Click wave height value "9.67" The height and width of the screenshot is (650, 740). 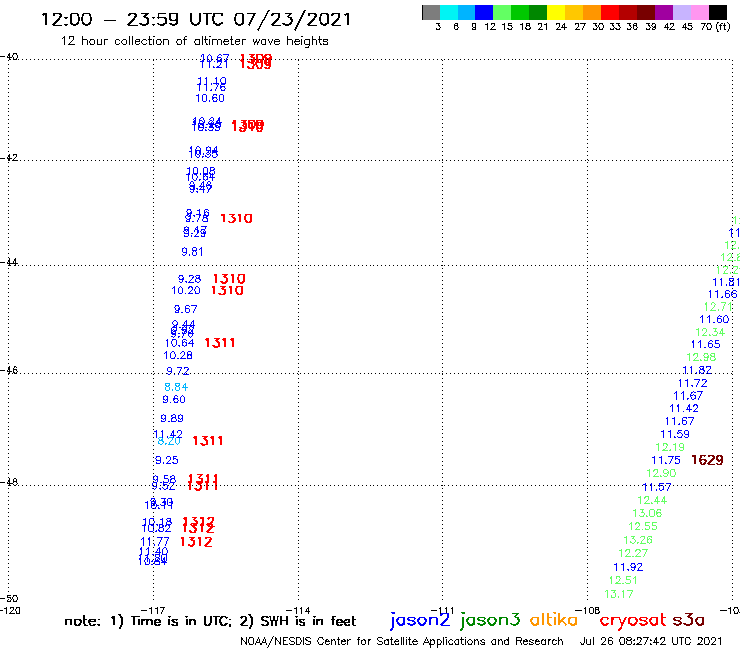(185, 309)
